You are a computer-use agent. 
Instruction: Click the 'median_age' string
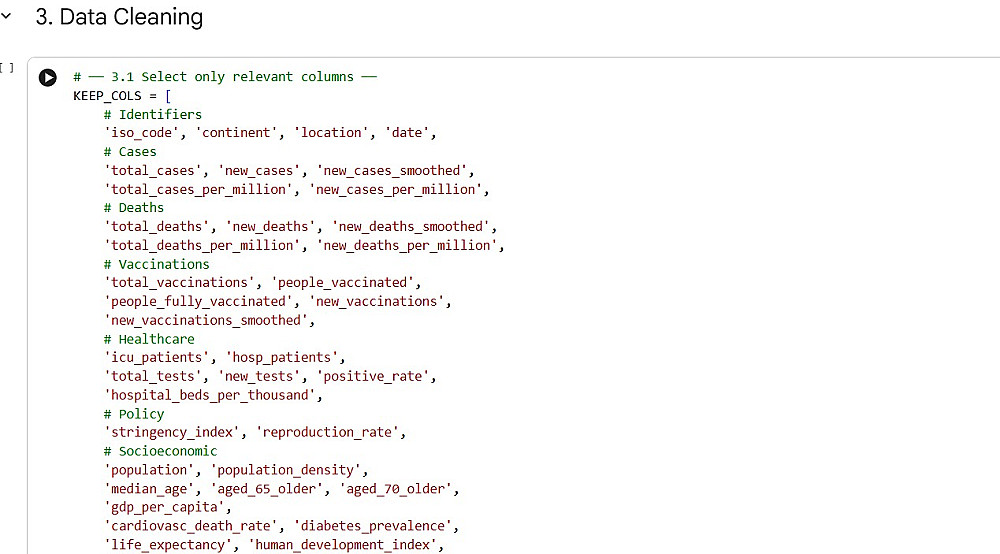click(x=149, y=489)
